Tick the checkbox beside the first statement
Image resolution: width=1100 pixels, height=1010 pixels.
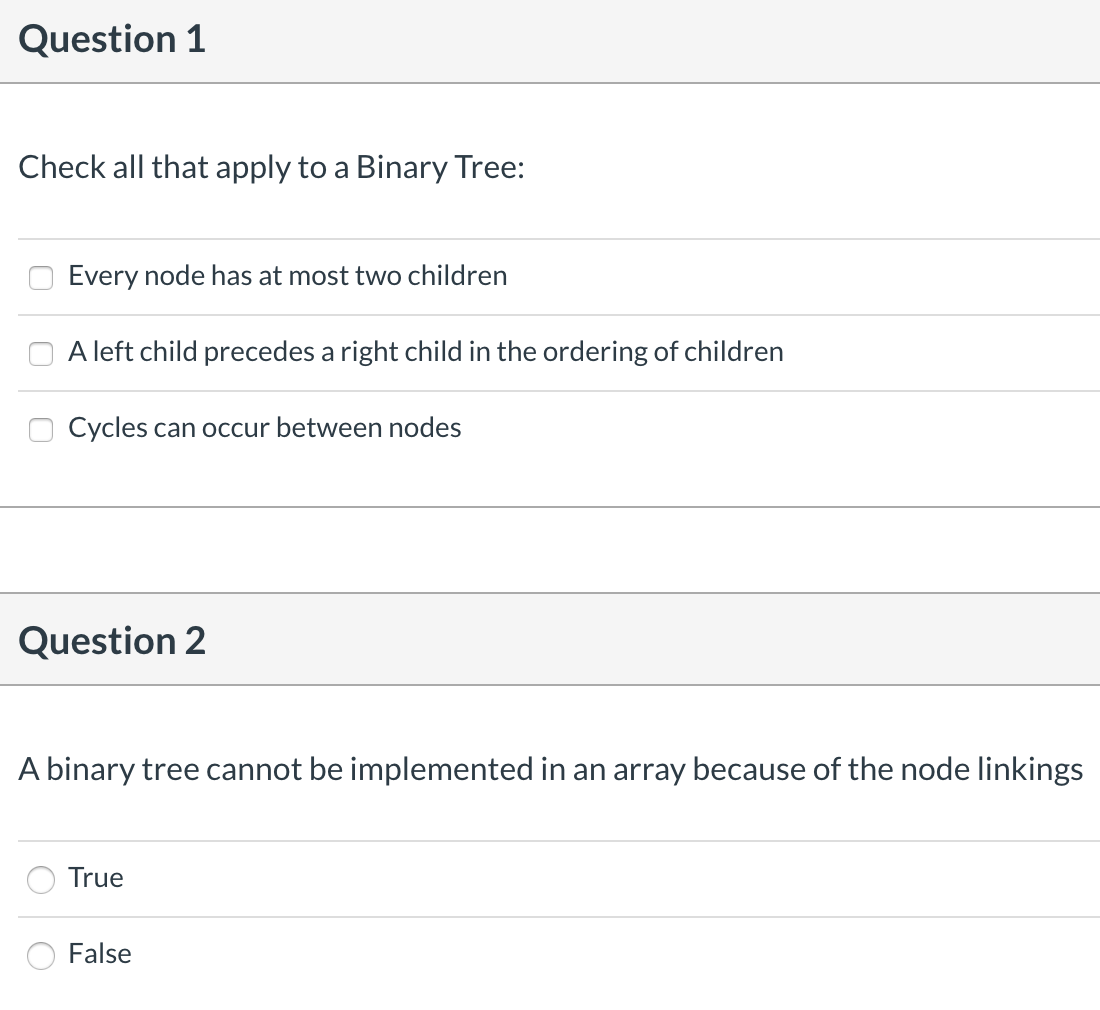pyautogui.click(x=41, y=277)
